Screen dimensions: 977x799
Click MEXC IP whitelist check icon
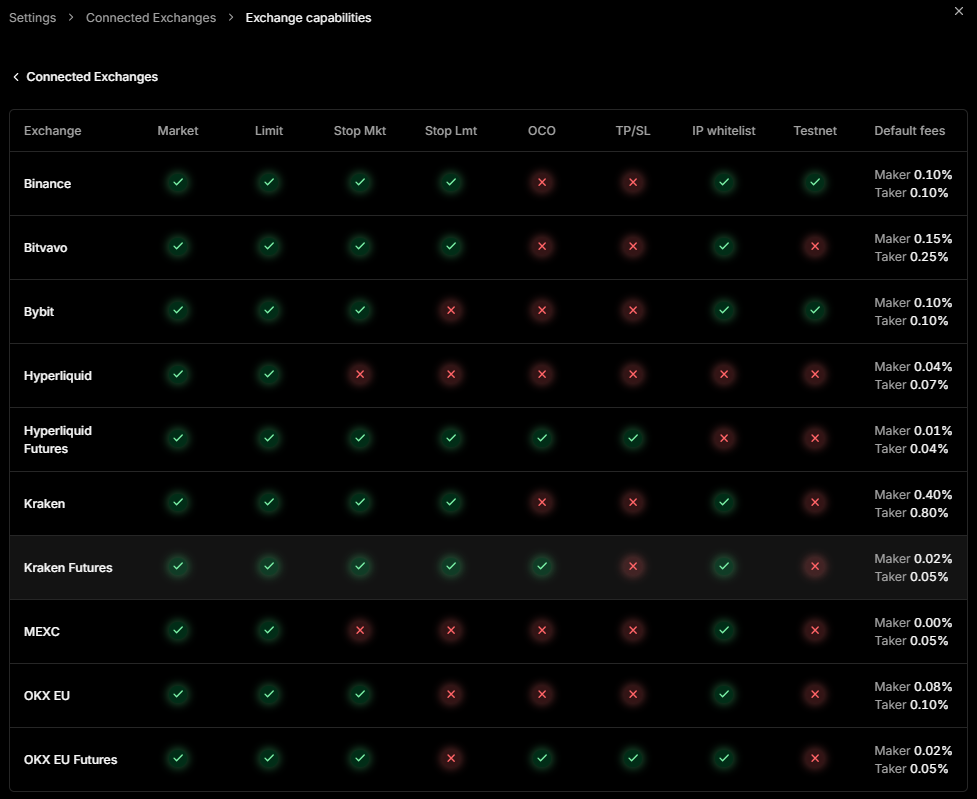click(724, 630)
